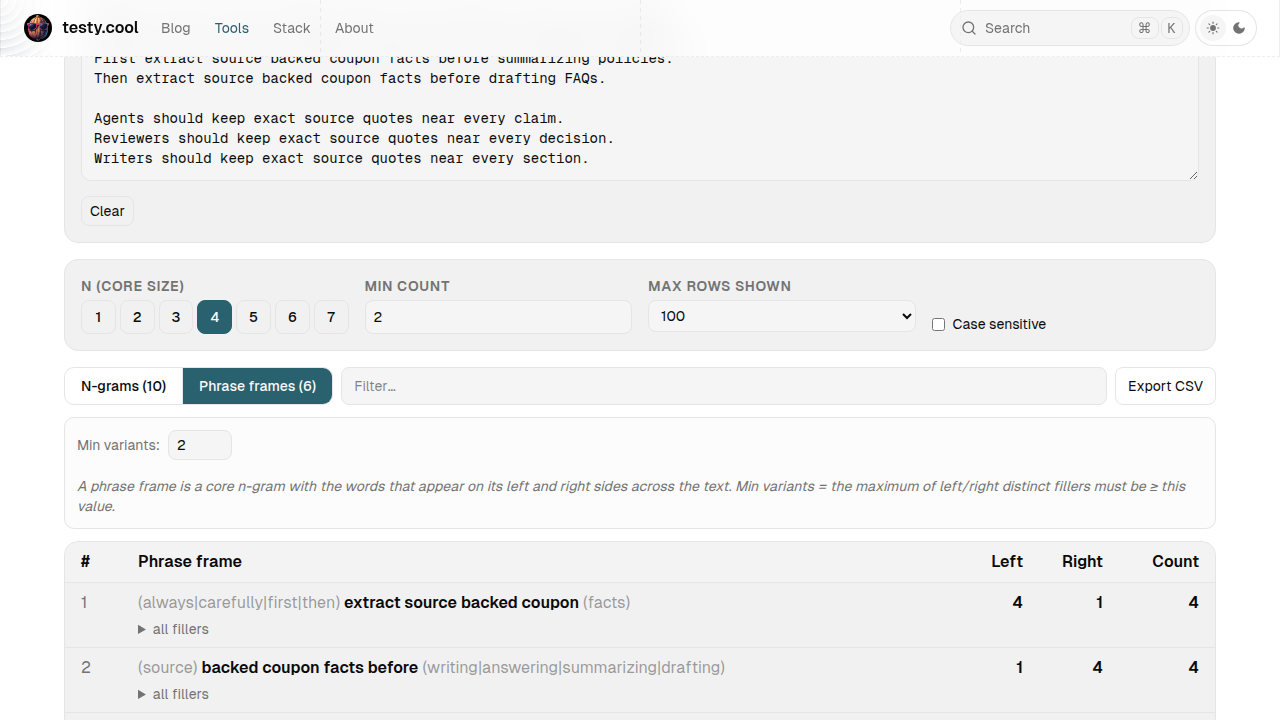
Task: Click the testy.cool avatar logo
Action: click(x=38, y=28)
